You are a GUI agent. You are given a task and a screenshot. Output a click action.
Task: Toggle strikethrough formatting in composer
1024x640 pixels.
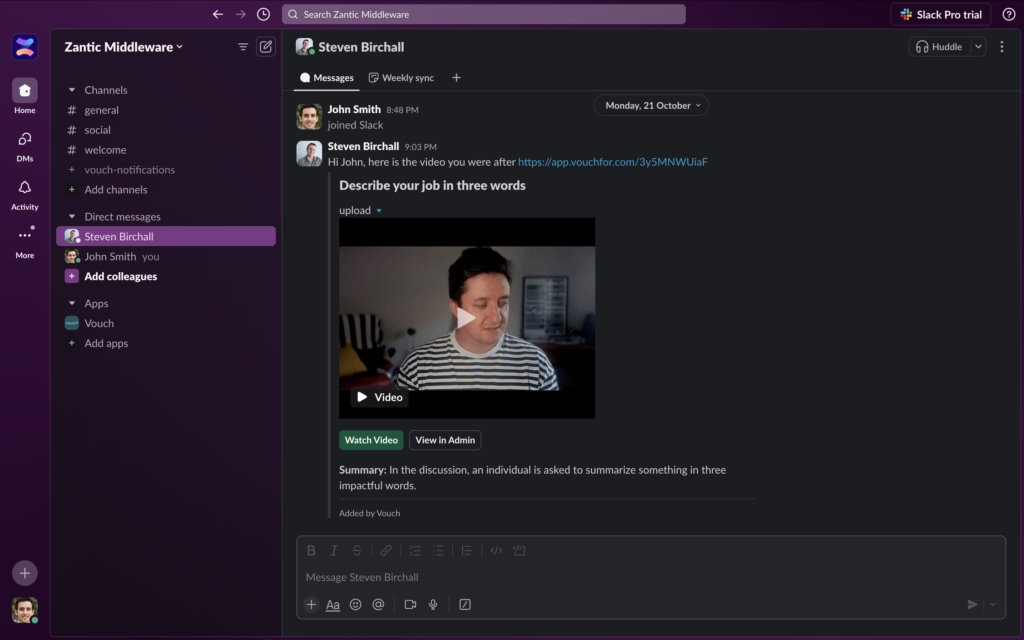pyautogui.click(x=357, y=551)
